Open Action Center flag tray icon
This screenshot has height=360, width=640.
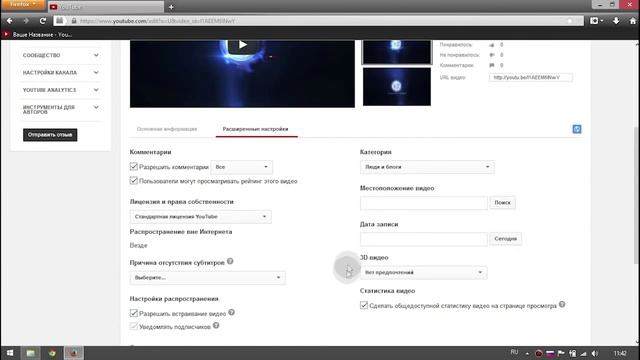coord(561,353)
